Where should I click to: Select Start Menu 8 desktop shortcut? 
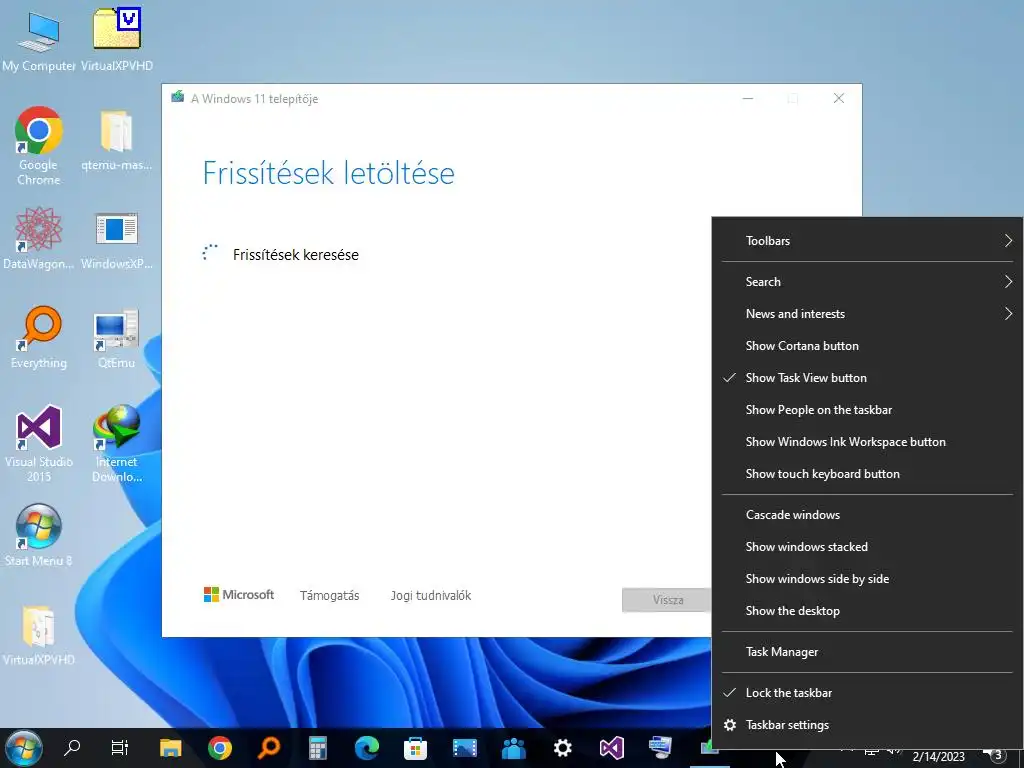pos(39,536)
